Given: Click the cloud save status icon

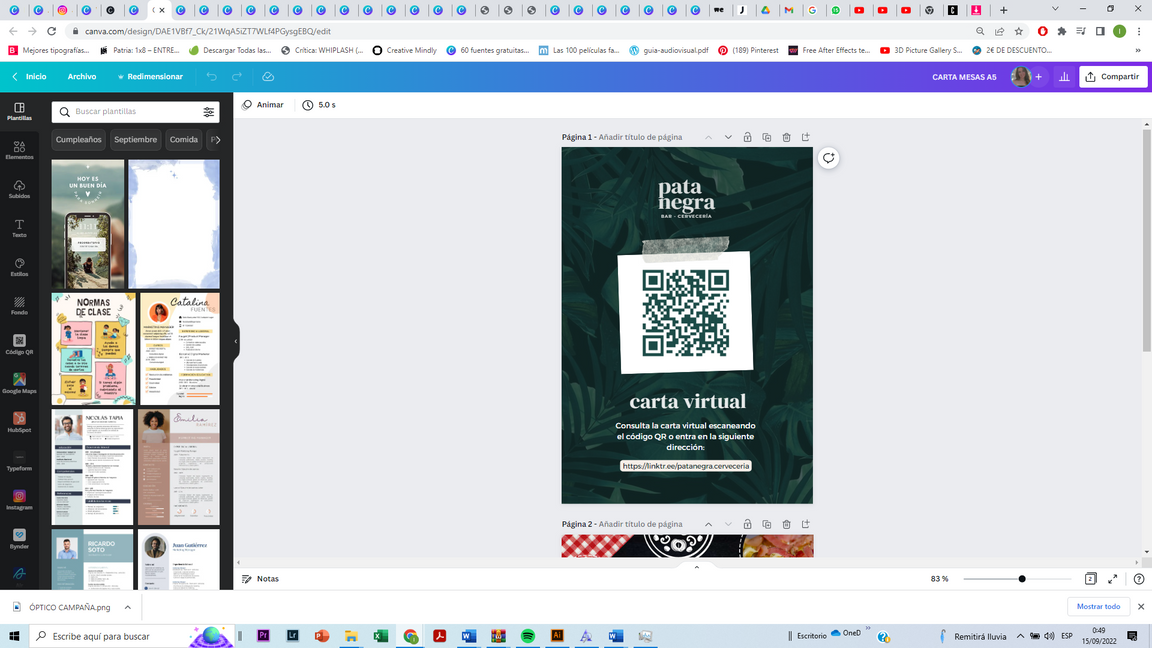Looking at the screenshot, I should [x=268, y=76].
